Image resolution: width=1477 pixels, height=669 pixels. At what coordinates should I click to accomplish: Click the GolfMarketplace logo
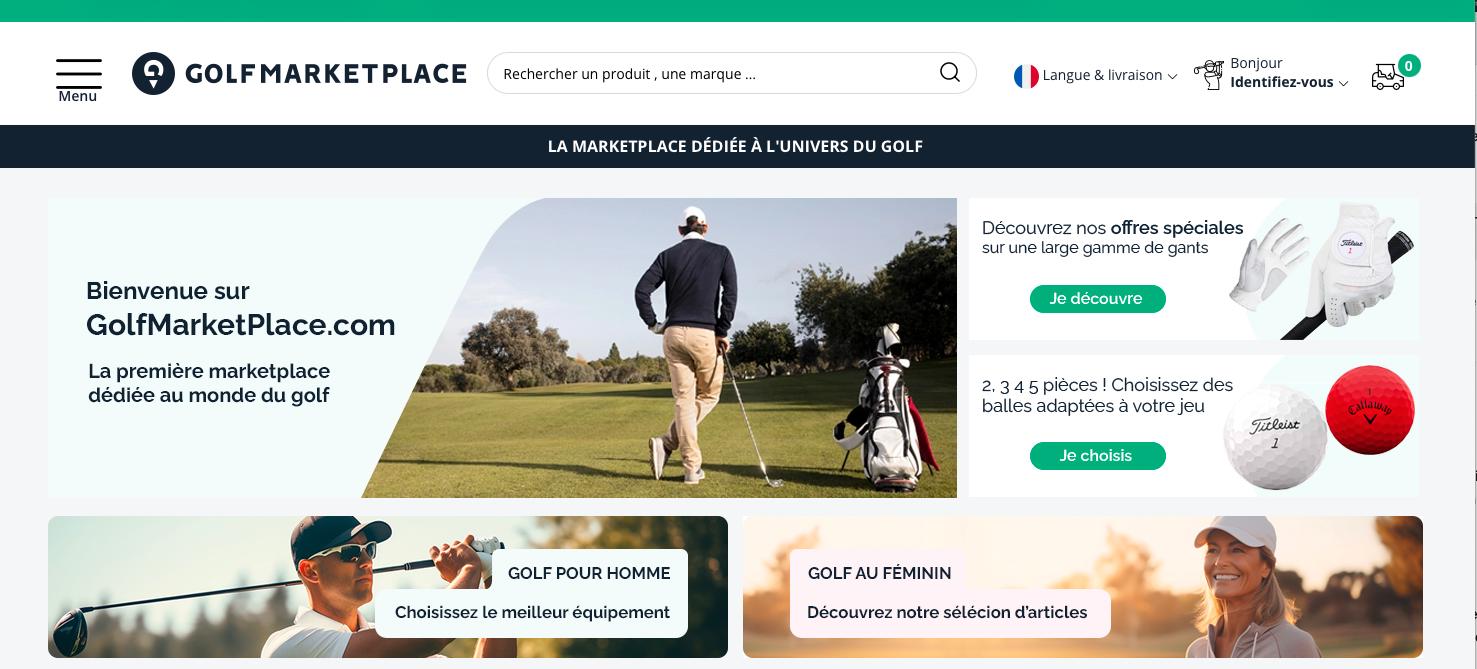coord(299,74)
